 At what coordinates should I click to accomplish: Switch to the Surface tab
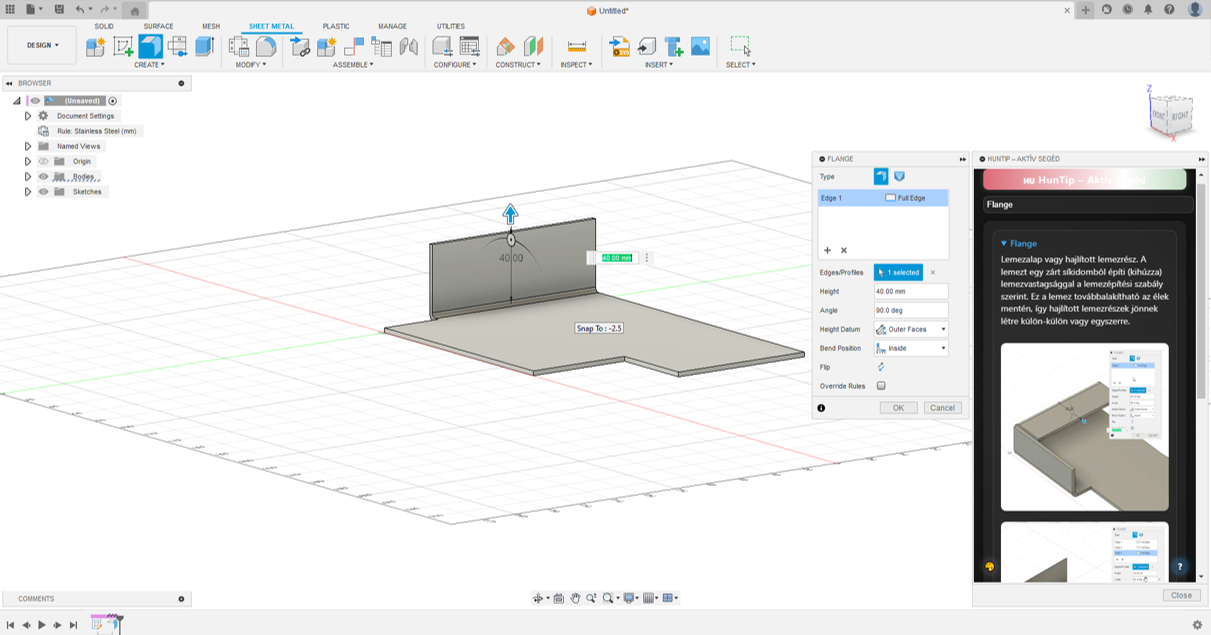(x=158, y=26)
